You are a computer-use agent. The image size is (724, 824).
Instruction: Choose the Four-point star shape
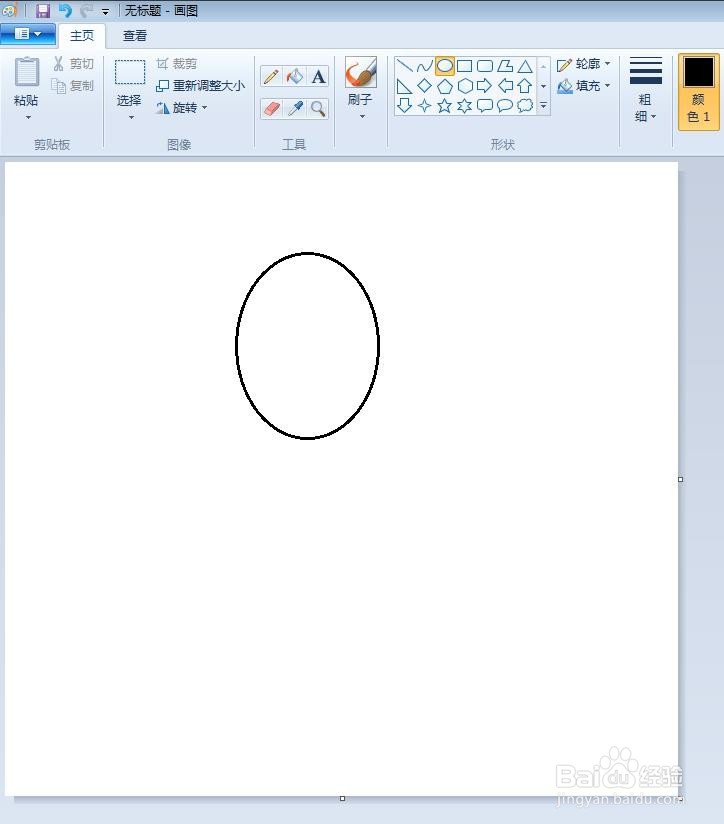(425, 106)
